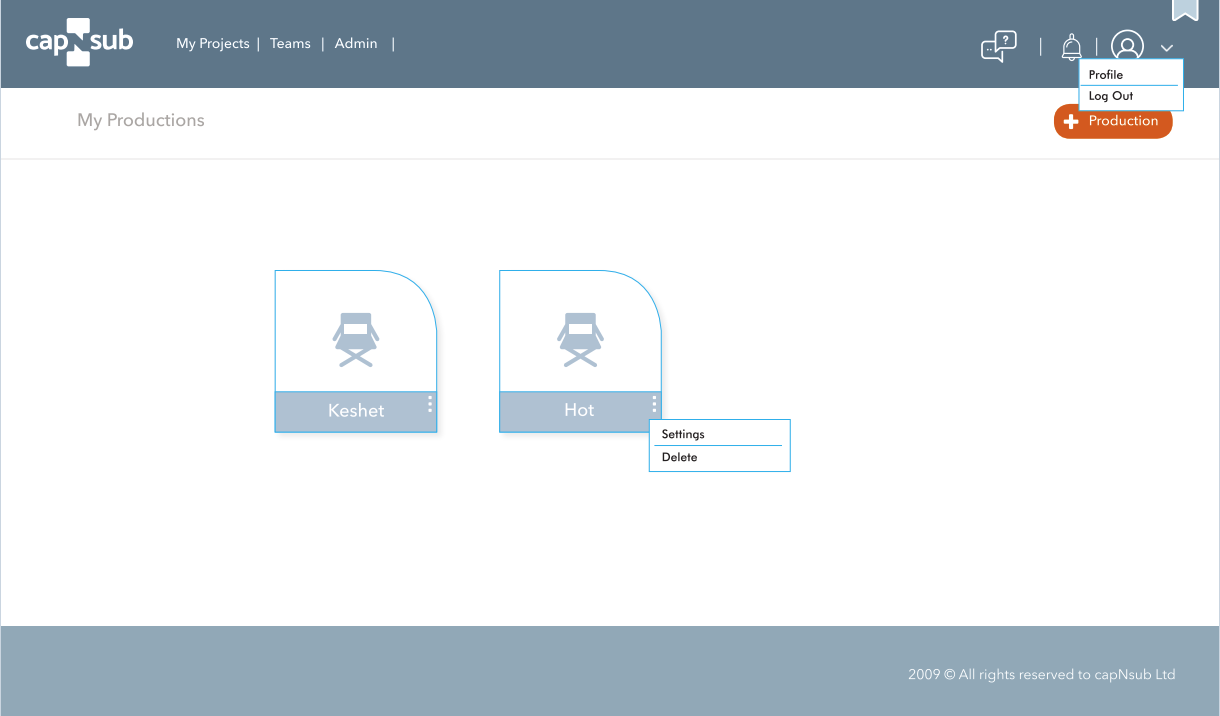Click the Keshet director chair icon
Image resolution: width=1220 pixels, height=716 pixels.
pos(356,340)
